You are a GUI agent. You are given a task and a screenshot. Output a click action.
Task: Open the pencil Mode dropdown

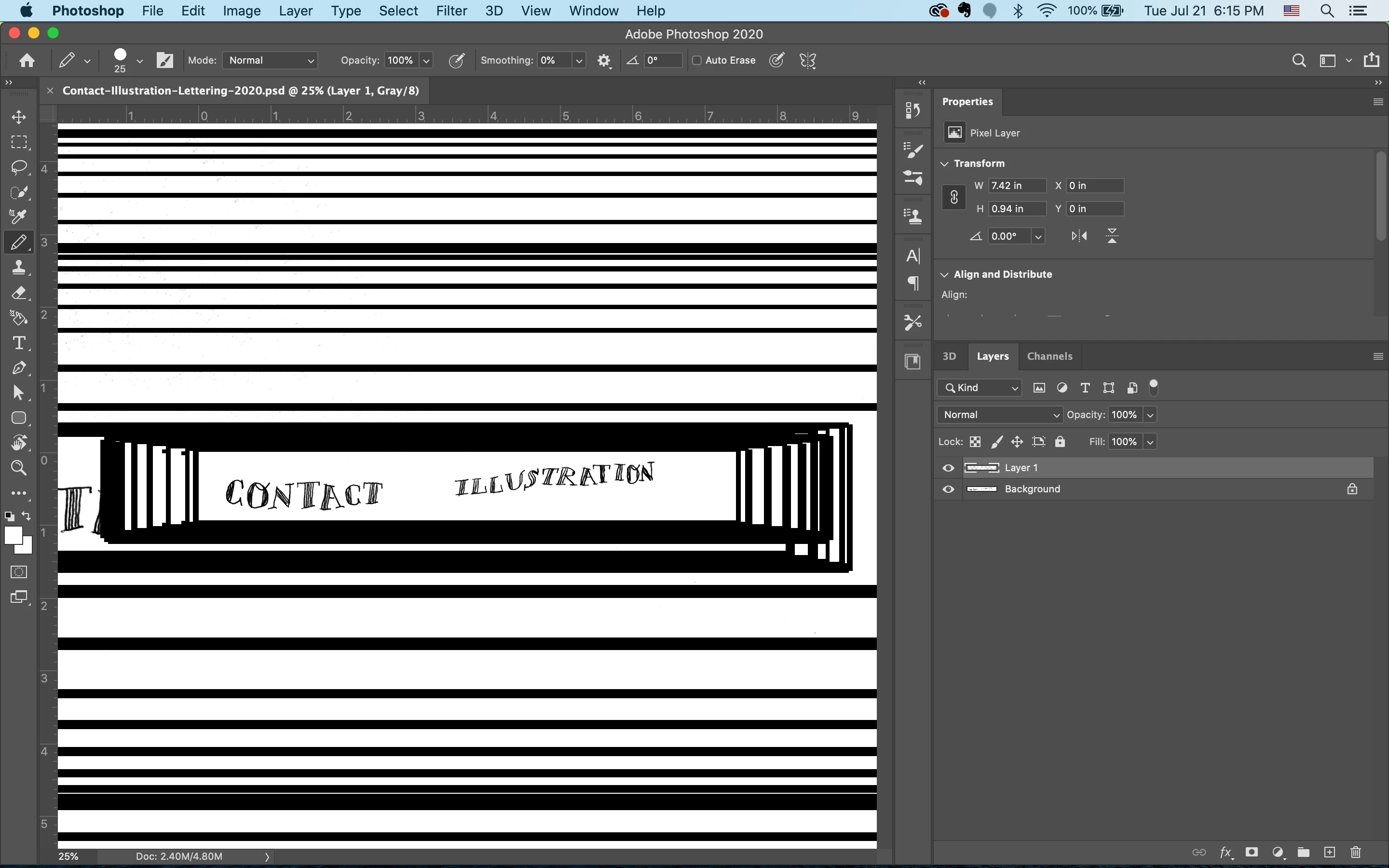271,60
